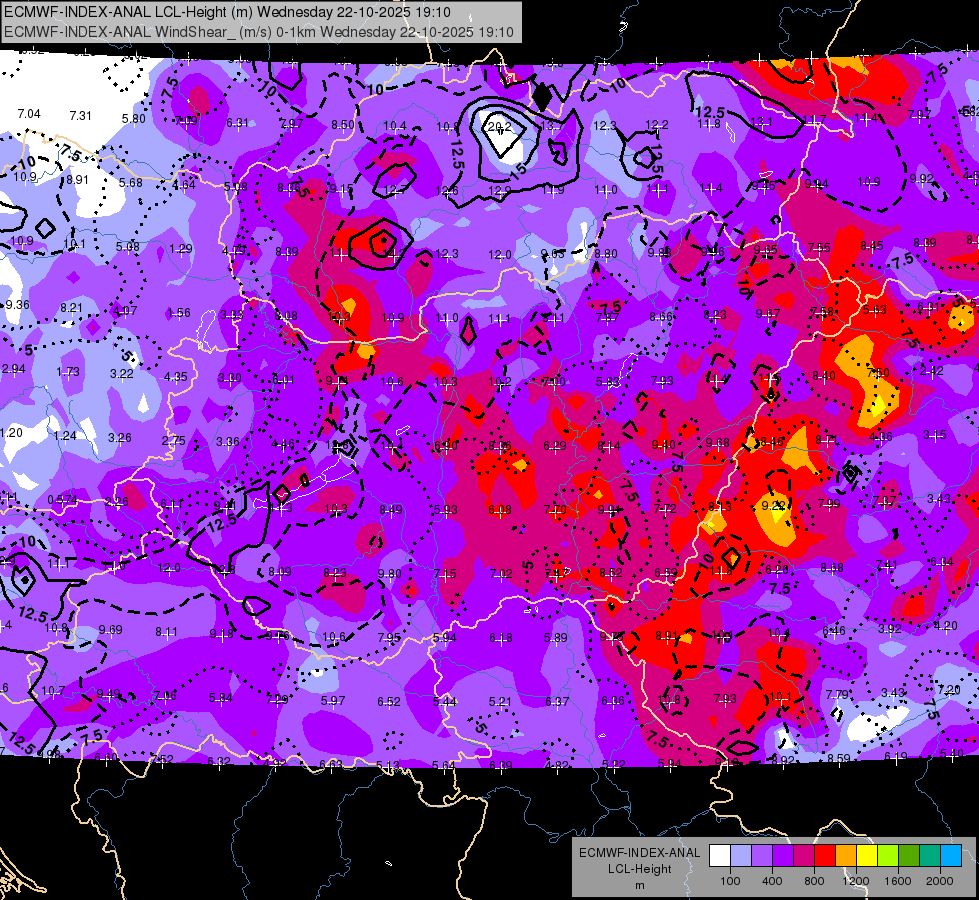Click the 7.79 grid value
Image resolution: width=979 pixels, height=900 pixels.
837,695
